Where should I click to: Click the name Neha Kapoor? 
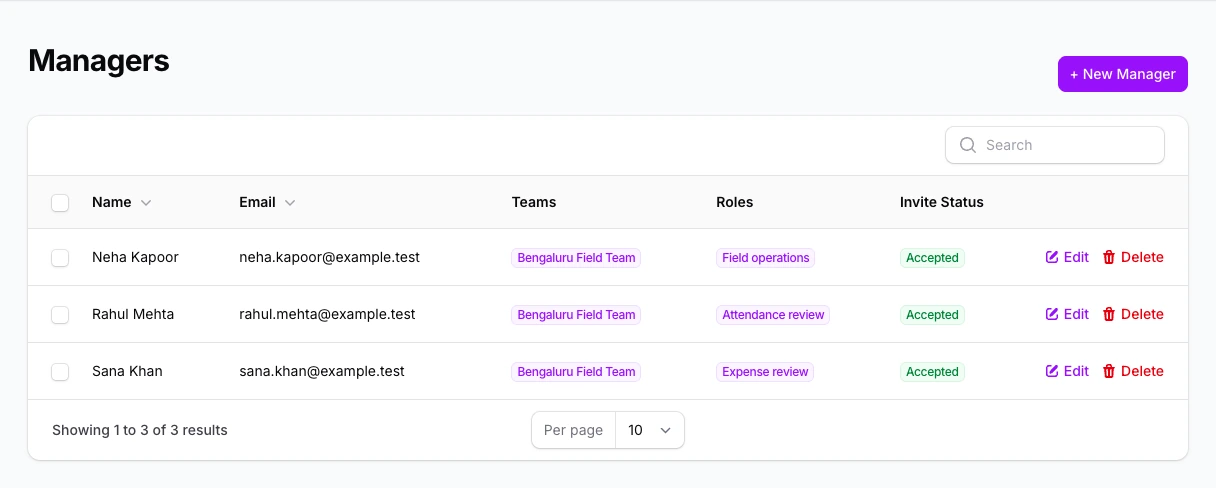135,257
